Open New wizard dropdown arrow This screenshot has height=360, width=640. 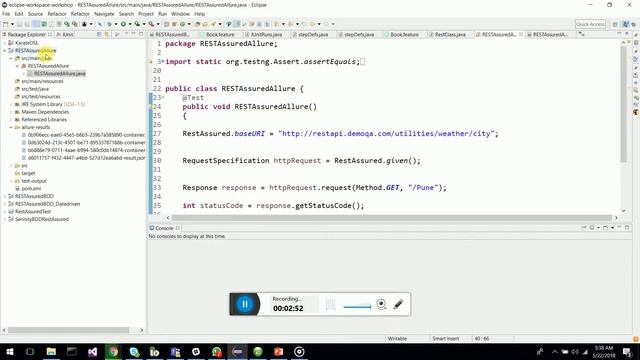12,24
